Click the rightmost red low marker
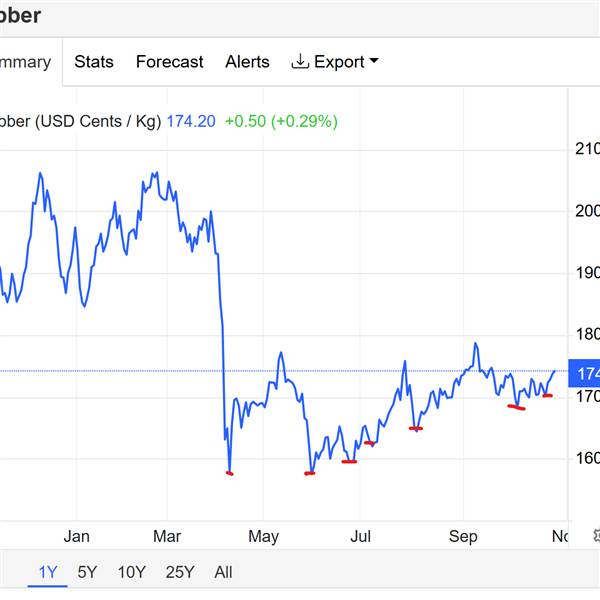The width and height of the screenshot is (600, 600). (547, 396)
